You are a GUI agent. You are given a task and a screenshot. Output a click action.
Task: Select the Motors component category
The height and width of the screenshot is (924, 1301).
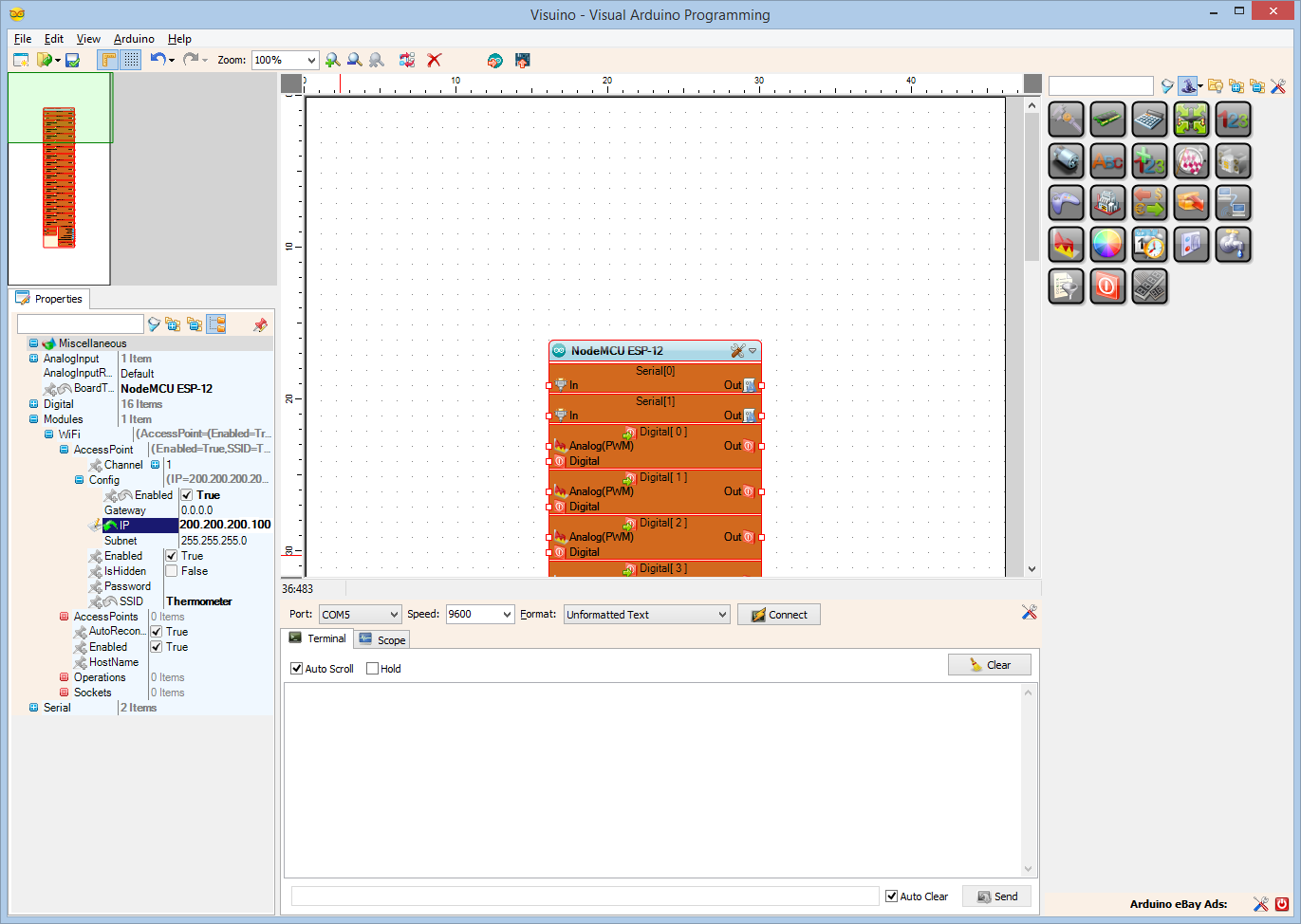[1067, 161]
